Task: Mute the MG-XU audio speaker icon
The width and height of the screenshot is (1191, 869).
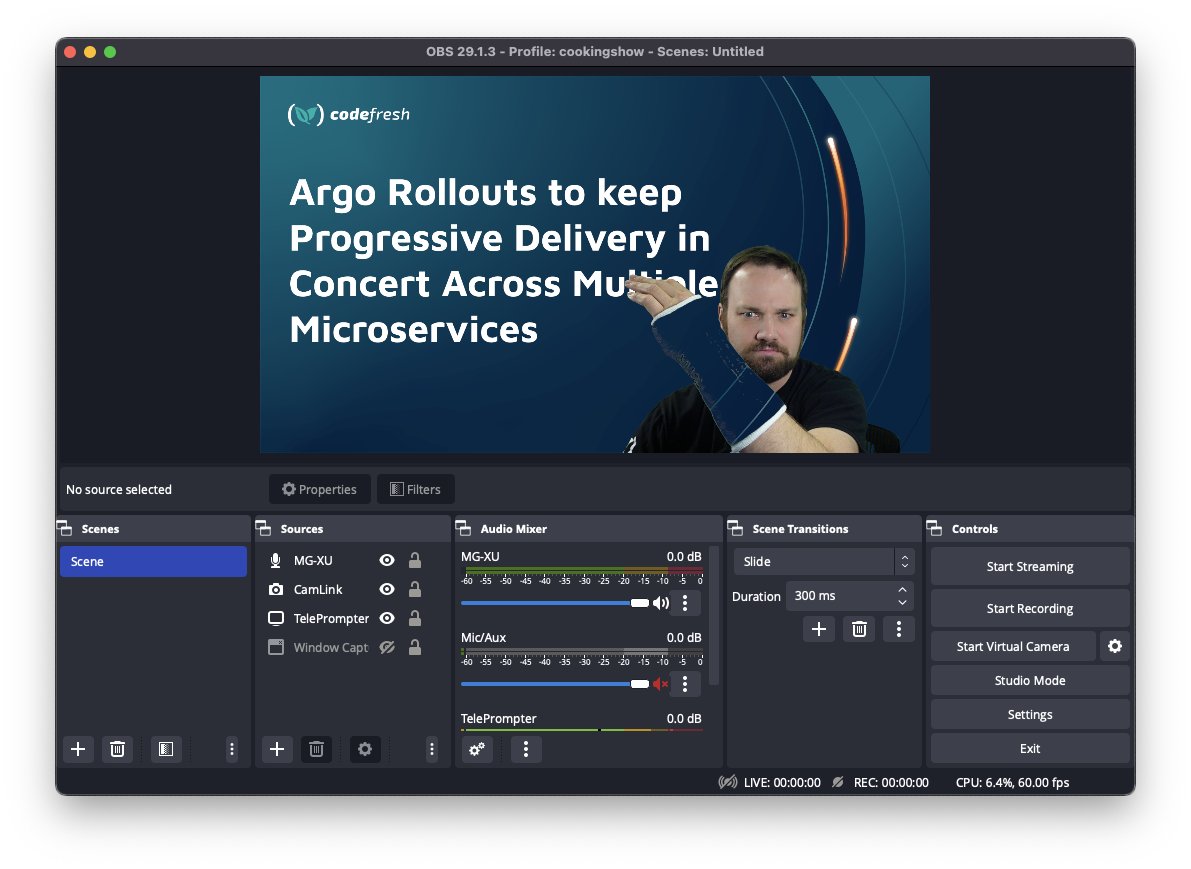Action: 661,603
